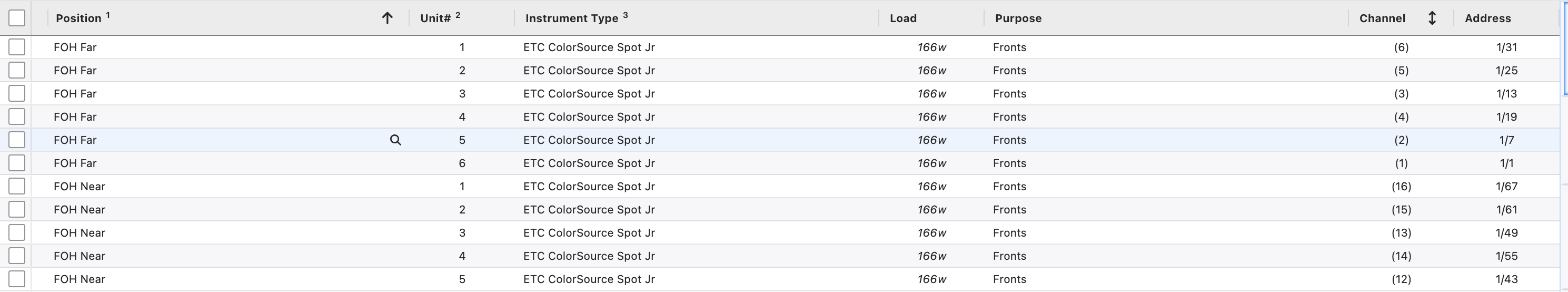This screenshot has height=292, width=1568.
Task: Select checkbox for FOH Near unit 3
Action: (17, 232)
